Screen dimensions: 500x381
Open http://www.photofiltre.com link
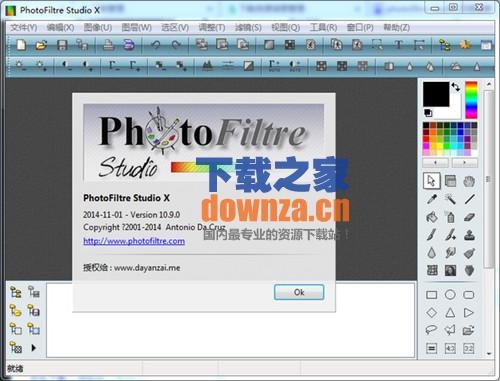(134, 241)
